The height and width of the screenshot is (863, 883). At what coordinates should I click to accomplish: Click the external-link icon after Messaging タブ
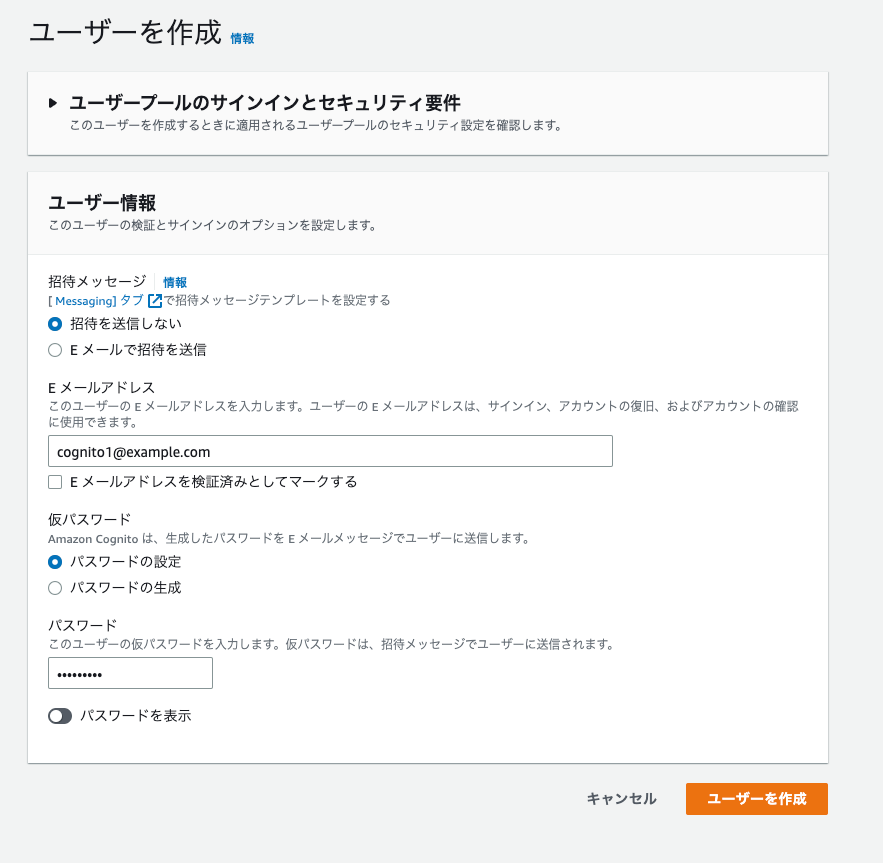coord(152,299)
